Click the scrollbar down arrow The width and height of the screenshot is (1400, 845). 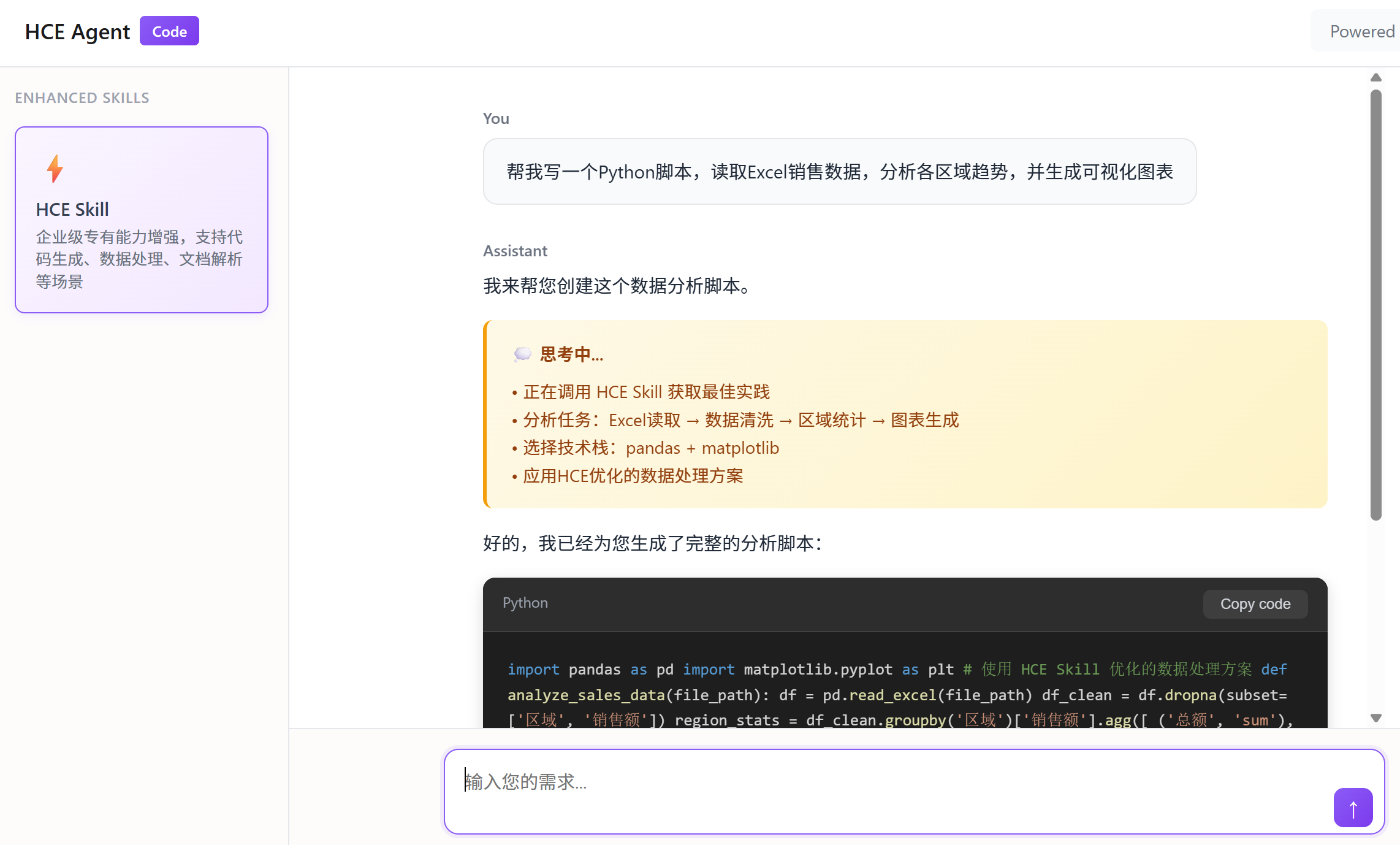[1376, 717]
